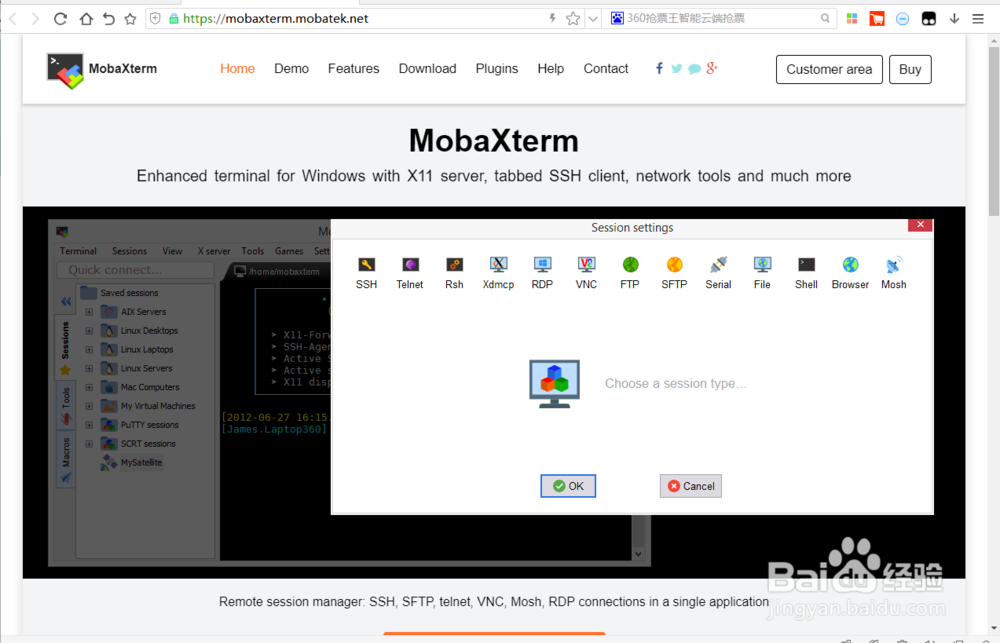Select the Saved sessions root folder
The image size is (1000, 643).
coord(120,293)
